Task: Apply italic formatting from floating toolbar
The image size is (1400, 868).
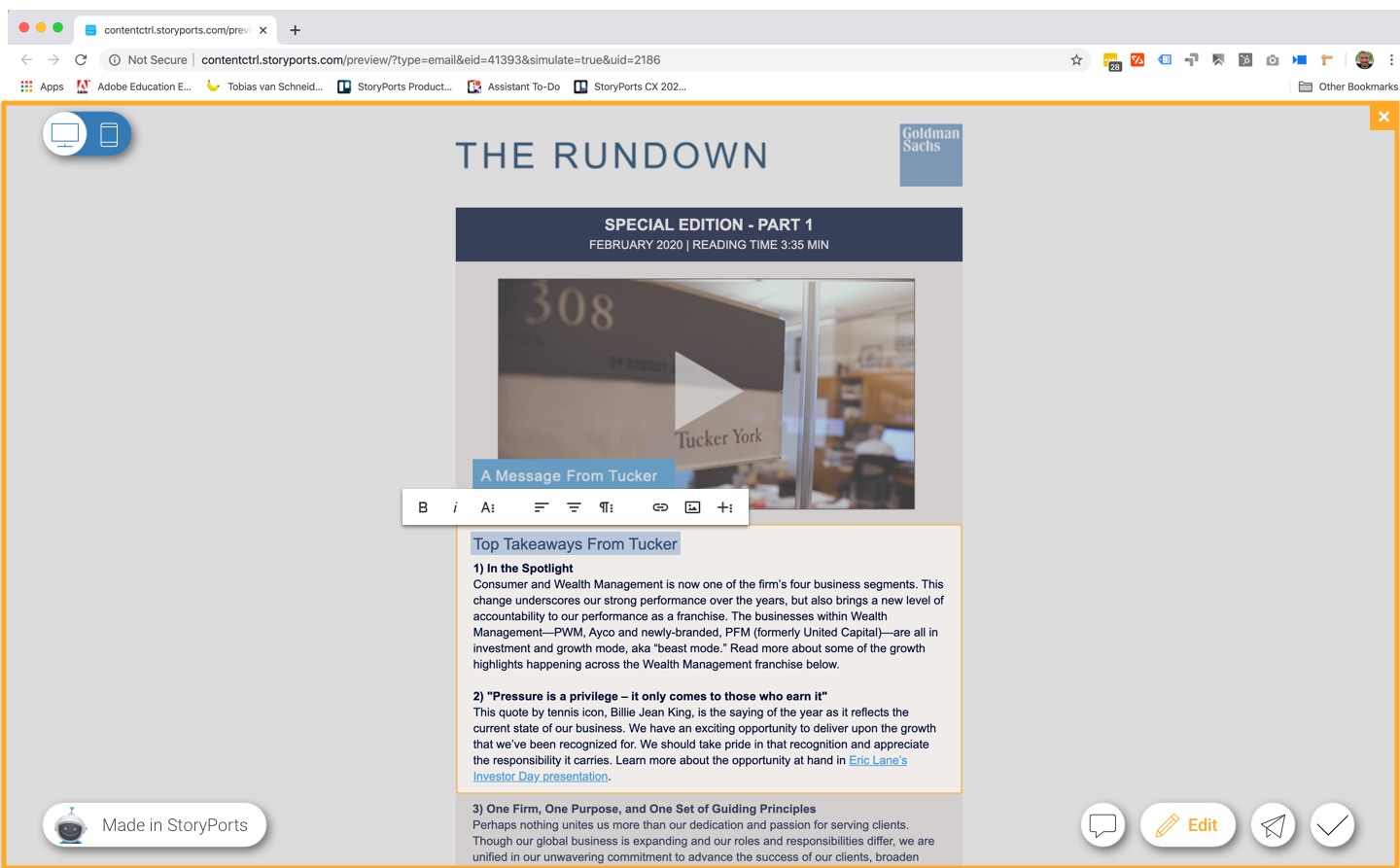Action: pyautogui.click(x=455, y=507)
